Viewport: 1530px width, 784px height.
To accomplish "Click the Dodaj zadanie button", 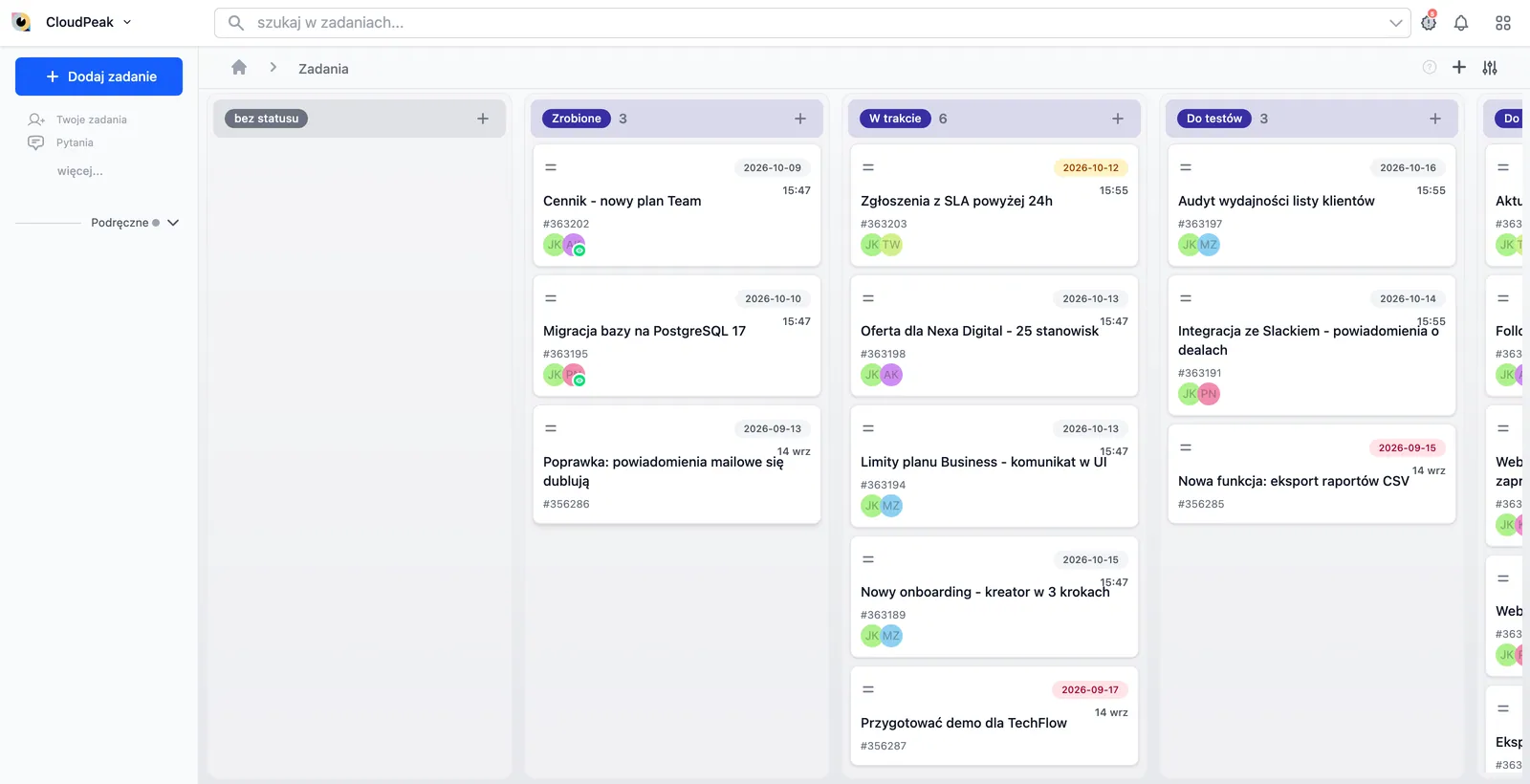I will coord(99,76).
